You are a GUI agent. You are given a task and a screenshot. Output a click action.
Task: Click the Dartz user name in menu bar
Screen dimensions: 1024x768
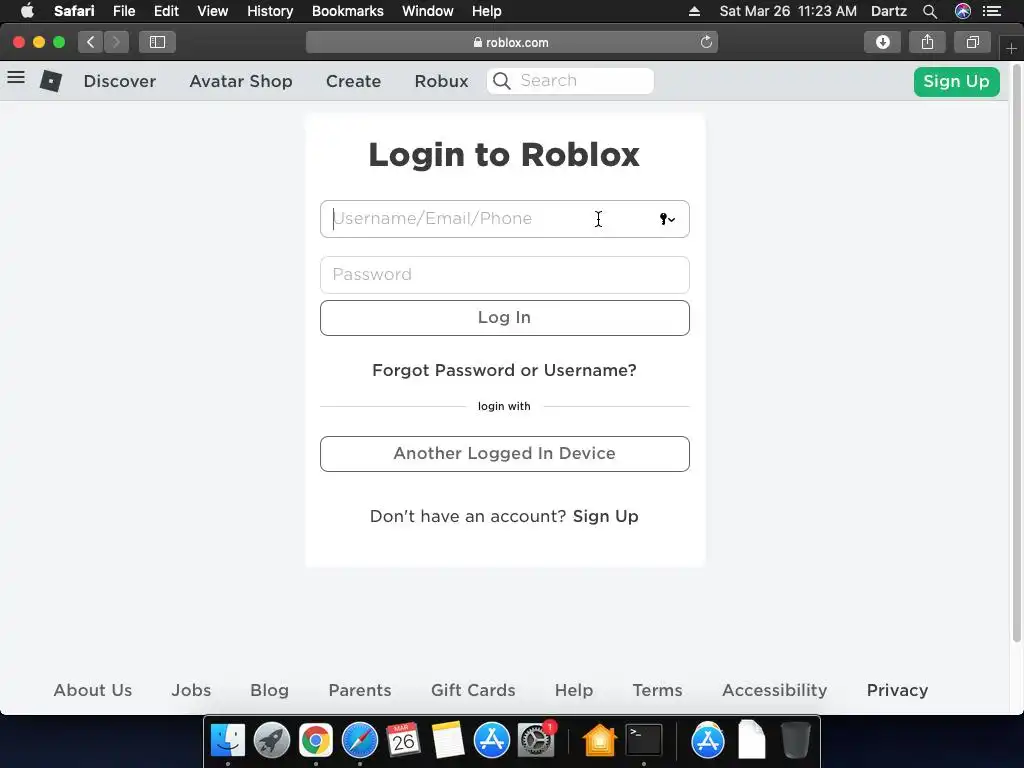[889, 11]
